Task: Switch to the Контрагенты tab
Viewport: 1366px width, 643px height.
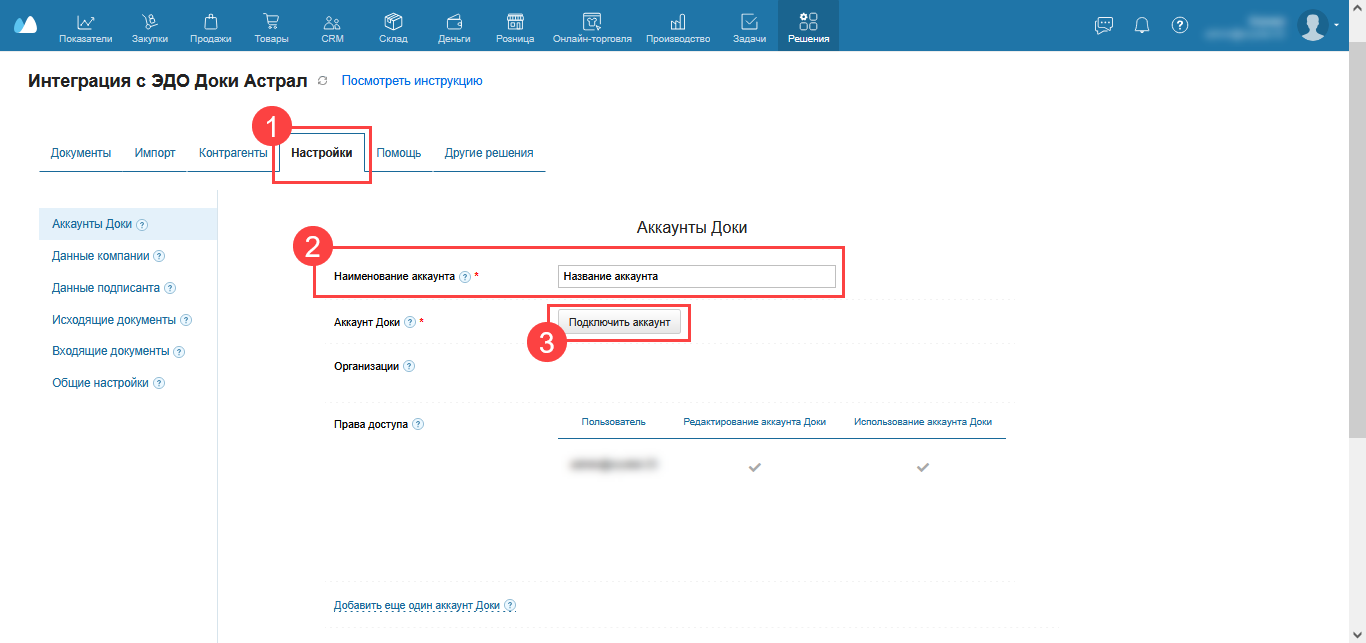Action: point(233,153)
